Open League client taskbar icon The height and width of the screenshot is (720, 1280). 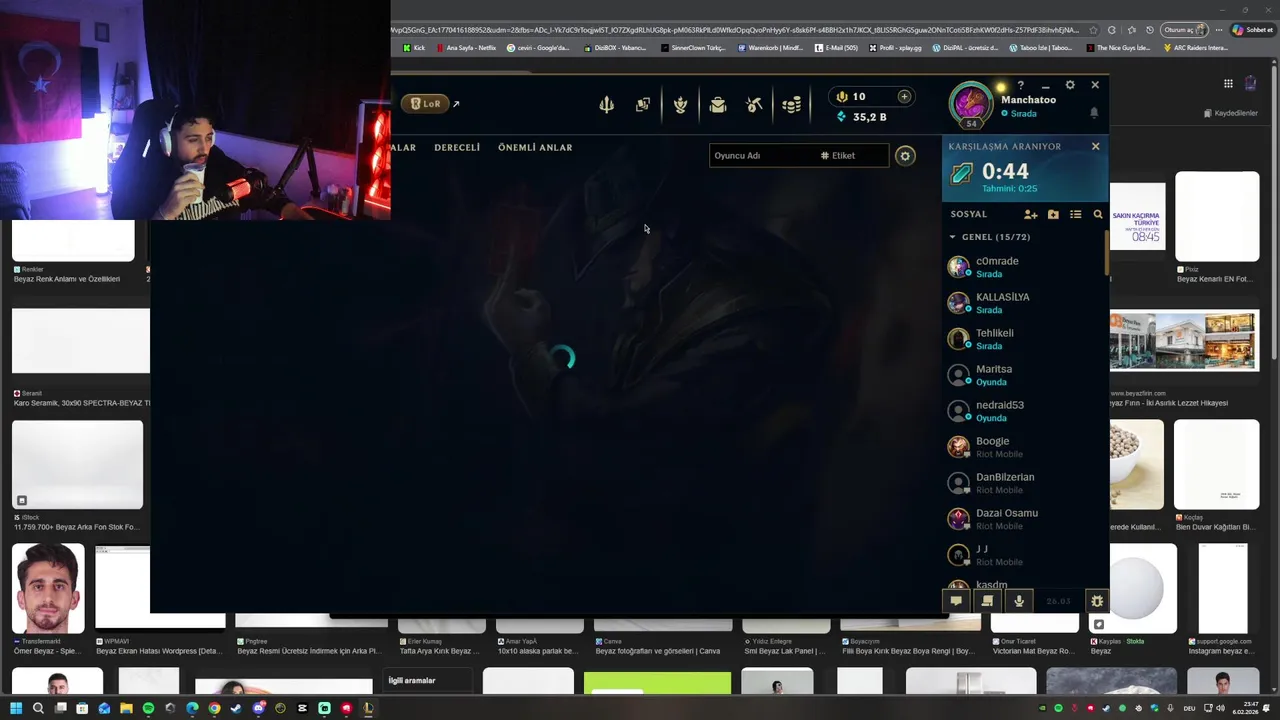click(368, 708)
